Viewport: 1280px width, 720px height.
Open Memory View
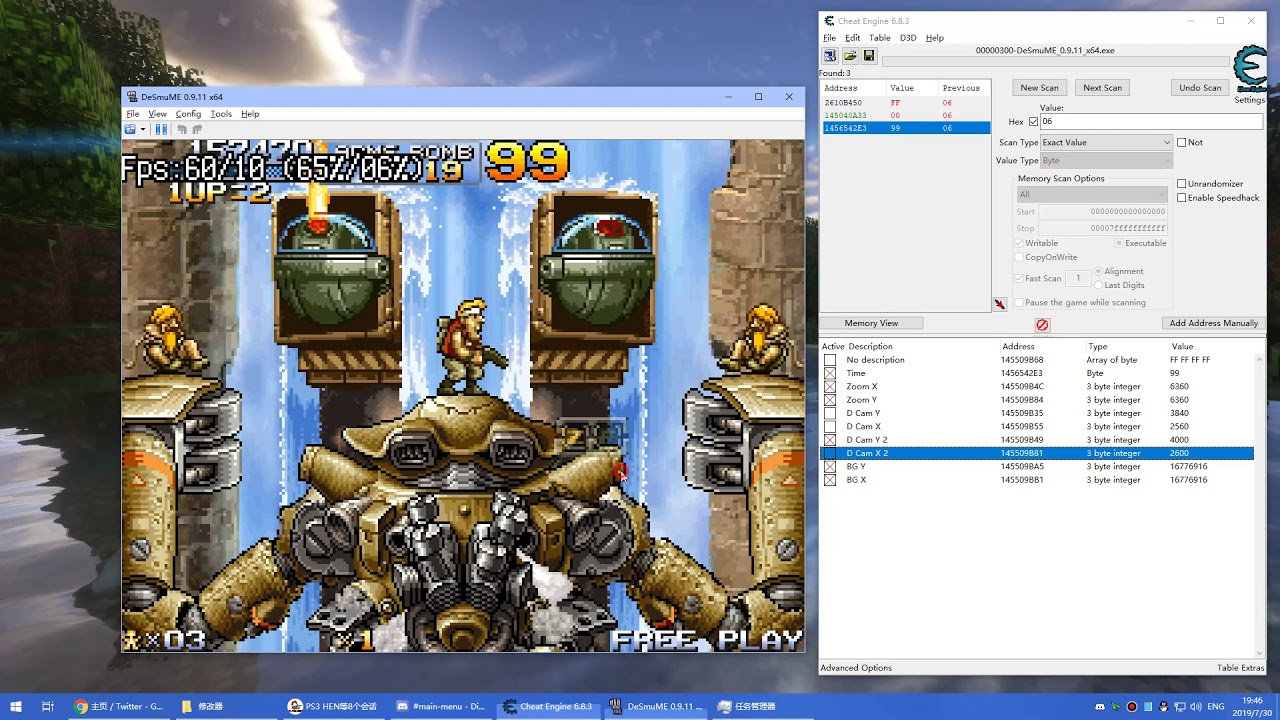tap(871, 323)
